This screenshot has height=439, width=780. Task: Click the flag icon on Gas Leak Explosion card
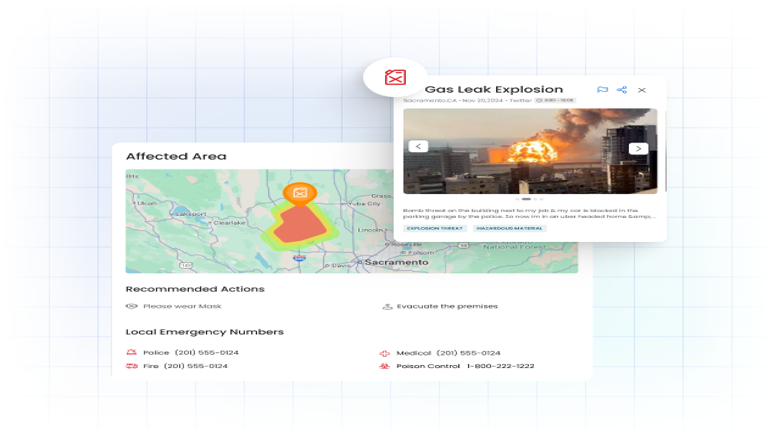tap(602, 89)
